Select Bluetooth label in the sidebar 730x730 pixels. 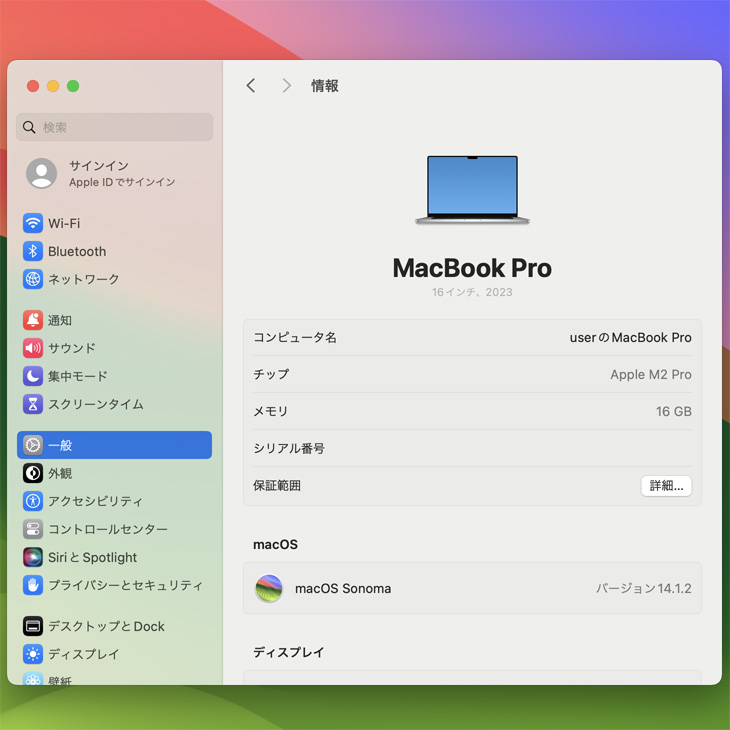(x=77, y=251)
